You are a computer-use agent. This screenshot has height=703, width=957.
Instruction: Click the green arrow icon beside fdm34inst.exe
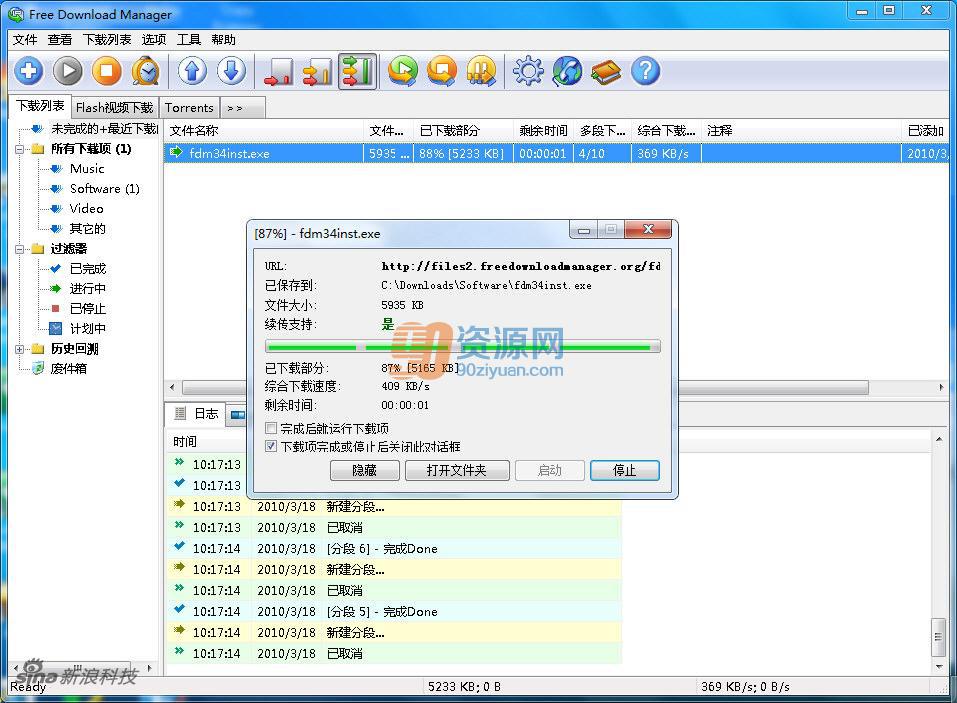(x=176, y=153)
